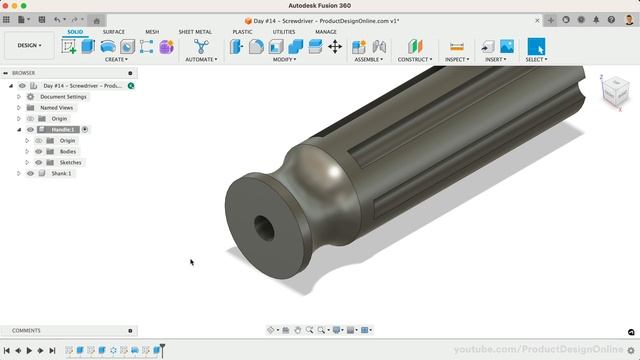This screenshot has width=640, height=360.
Task: Expand the Bodies folder
Action: [27, 151]
